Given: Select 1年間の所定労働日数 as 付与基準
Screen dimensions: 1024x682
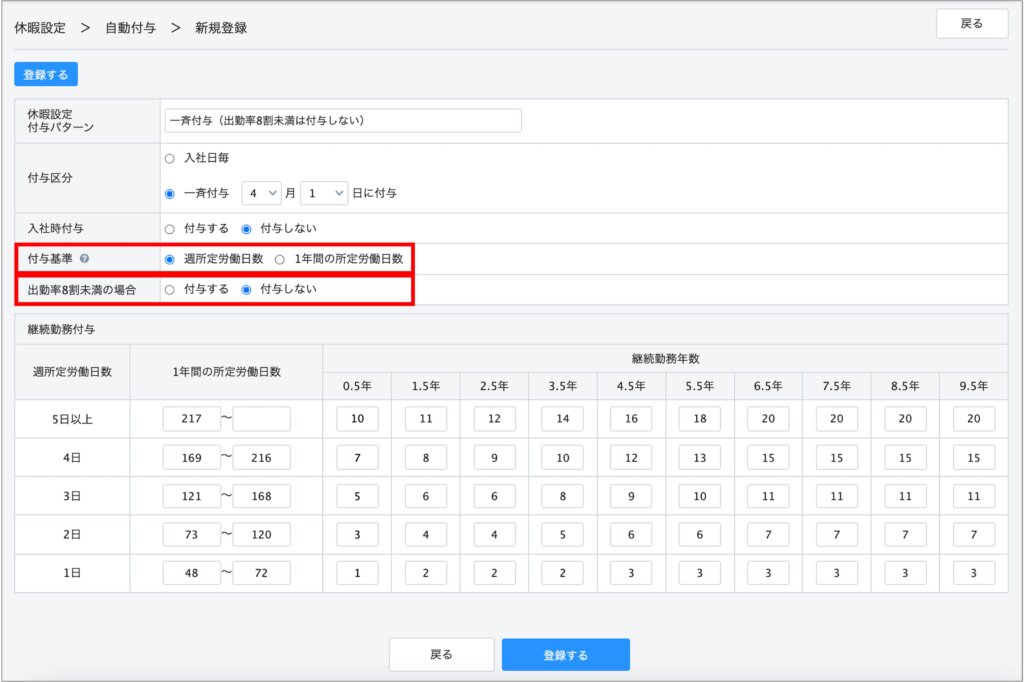Looking at the screenshot, I should point(280,259).
